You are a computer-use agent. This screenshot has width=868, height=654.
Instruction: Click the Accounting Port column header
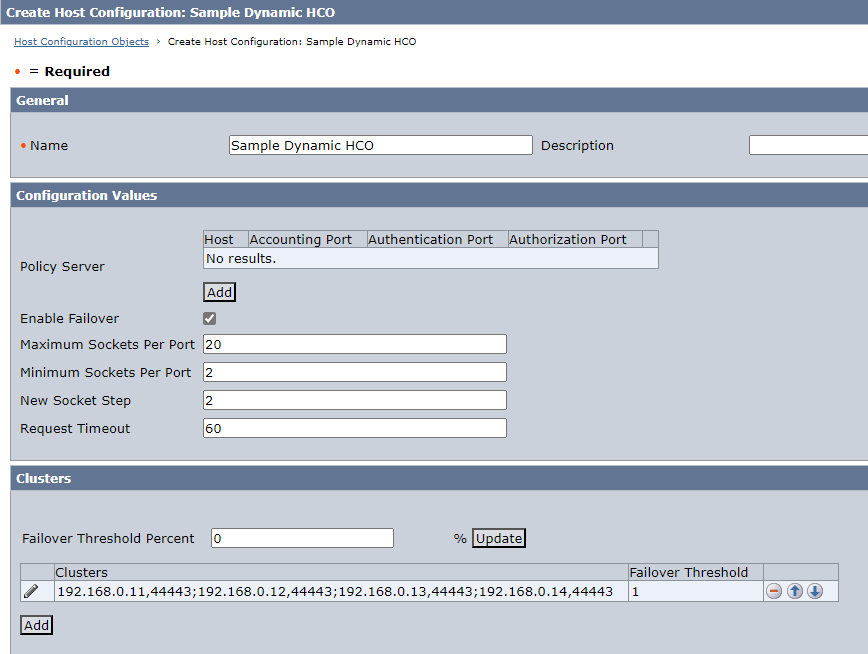pyautogui.click(x=301, y=239)
